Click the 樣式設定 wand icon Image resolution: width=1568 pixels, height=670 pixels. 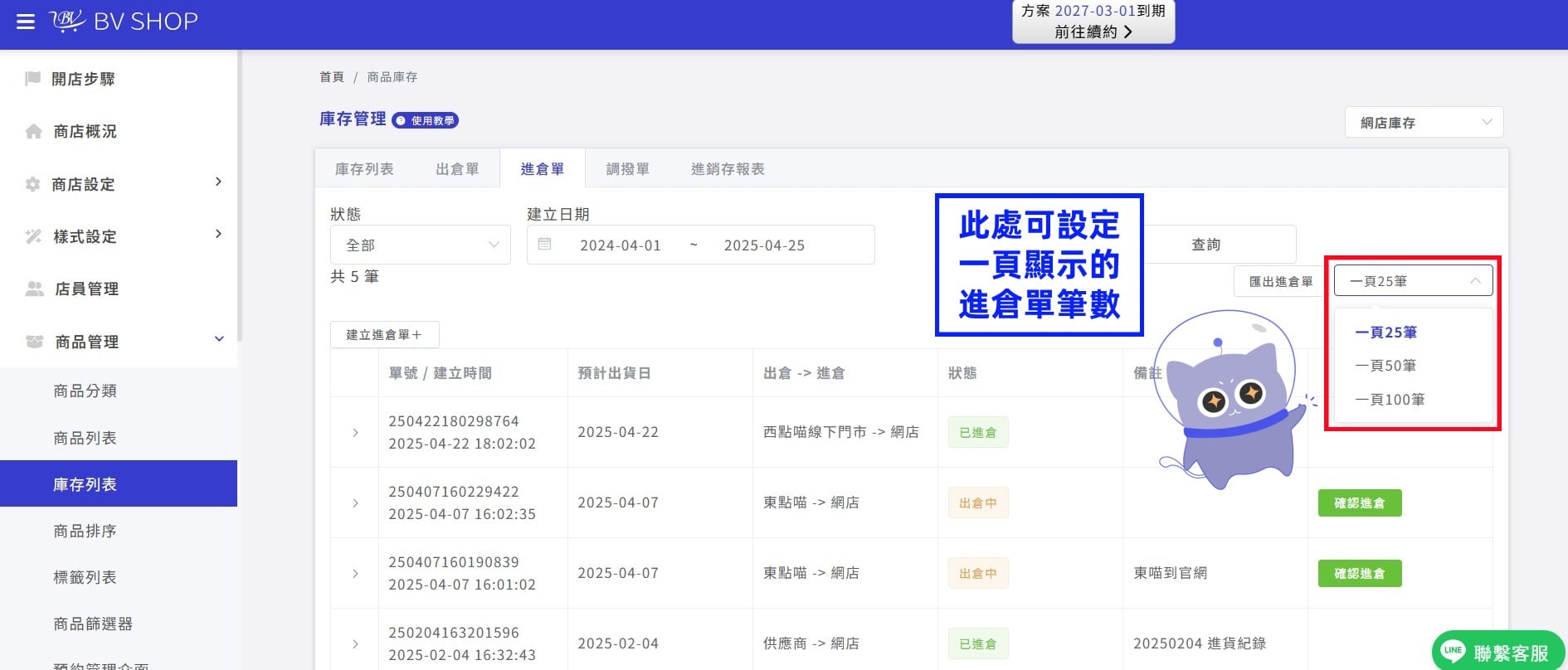coord(33,236)
